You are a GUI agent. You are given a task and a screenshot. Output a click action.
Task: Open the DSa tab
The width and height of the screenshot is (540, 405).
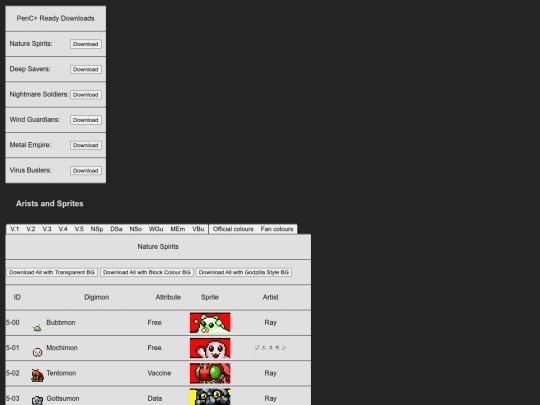[116, 229]
